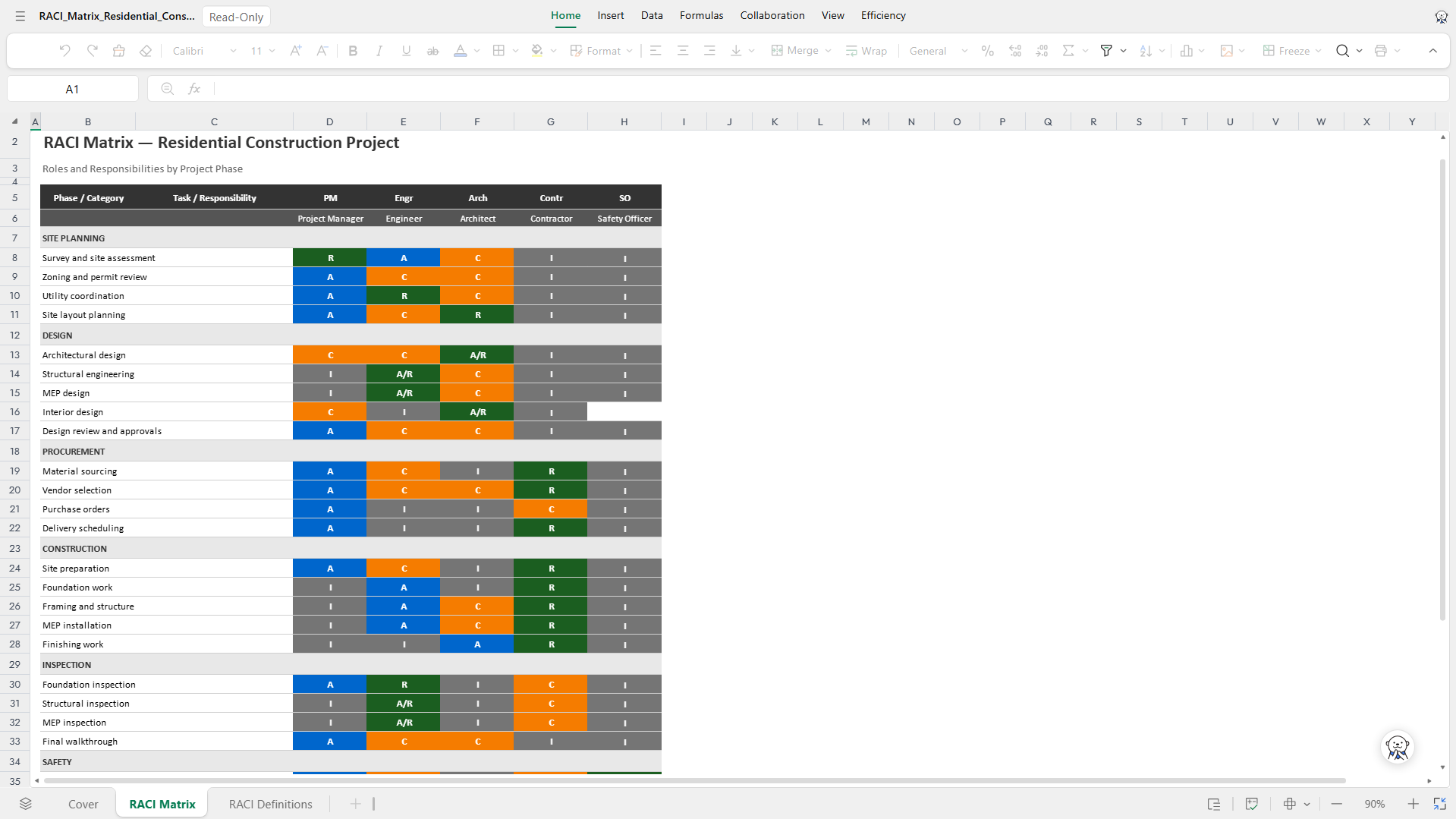Open the Insert tab

(610, 15)
